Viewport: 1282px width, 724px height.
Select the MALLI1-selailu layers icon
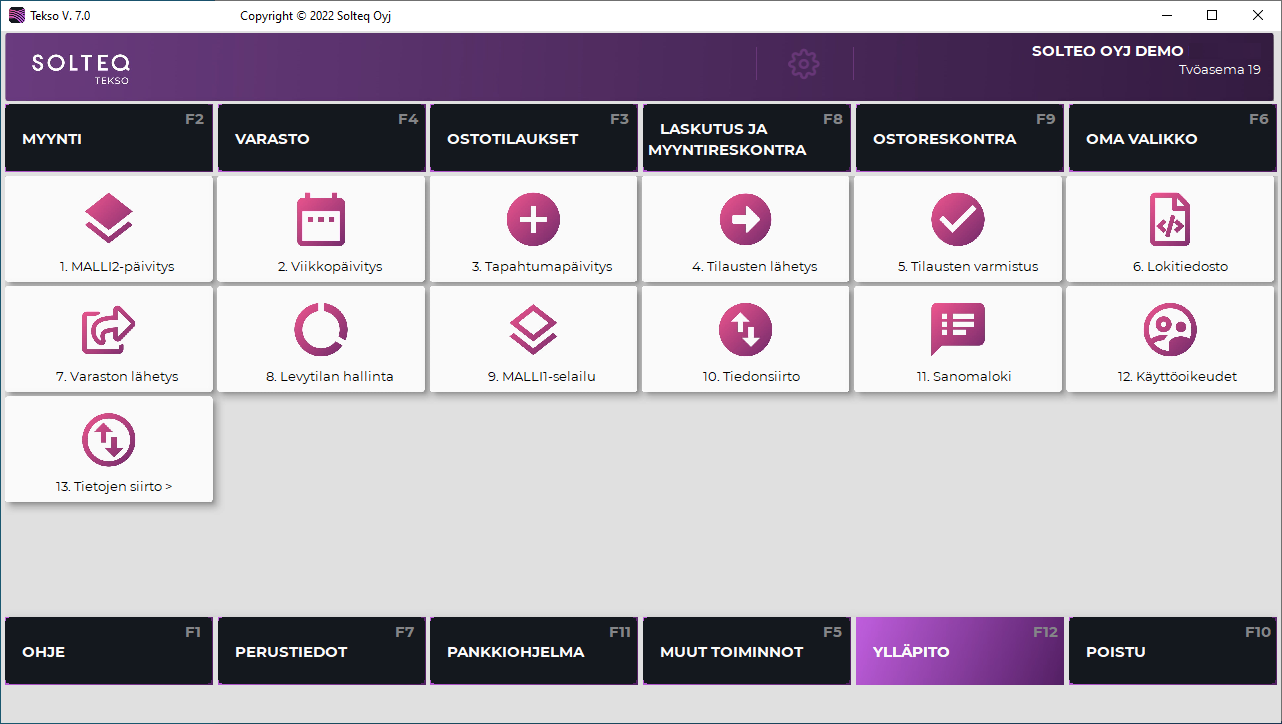pos(533,330)
